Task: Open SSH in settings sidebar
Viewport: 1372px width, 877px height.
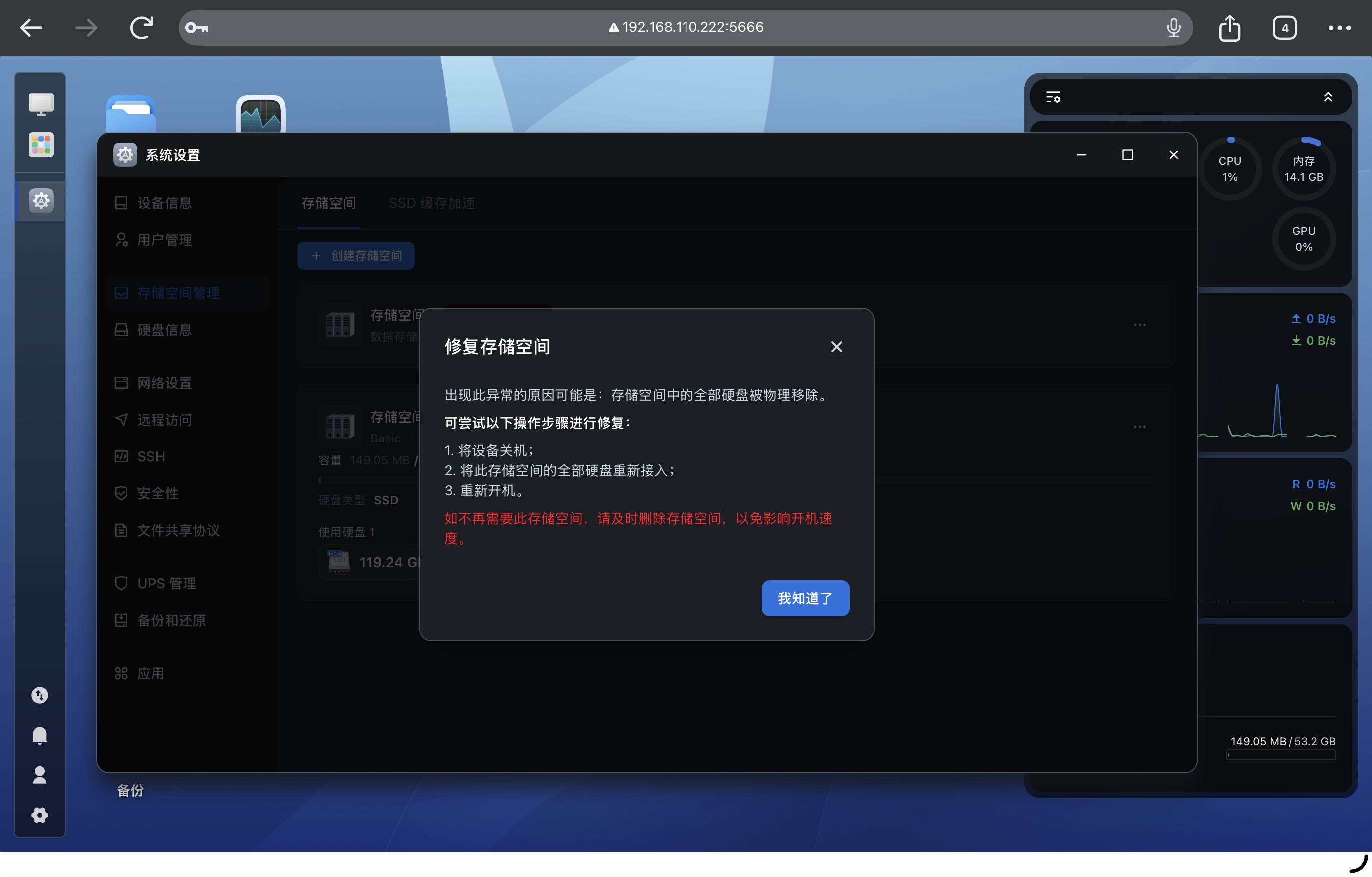Action: click(x=187, y=456)
